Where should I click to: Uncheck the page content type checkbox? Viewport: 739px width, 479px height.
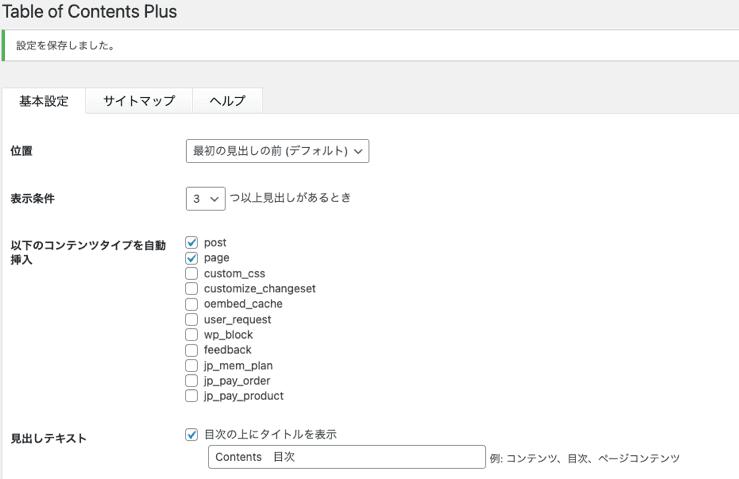191,258
